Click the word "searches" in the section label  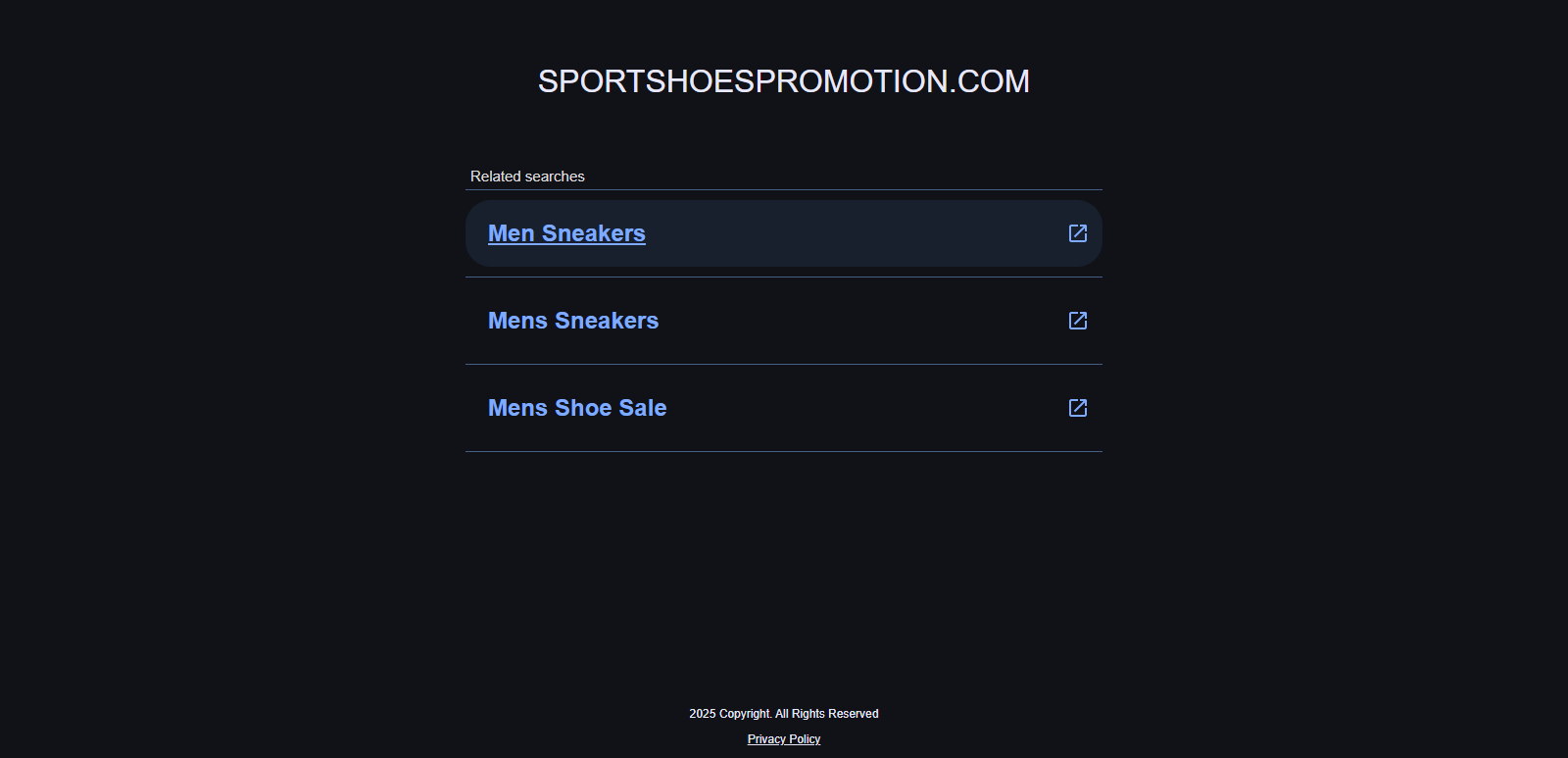tap(555, 177)
